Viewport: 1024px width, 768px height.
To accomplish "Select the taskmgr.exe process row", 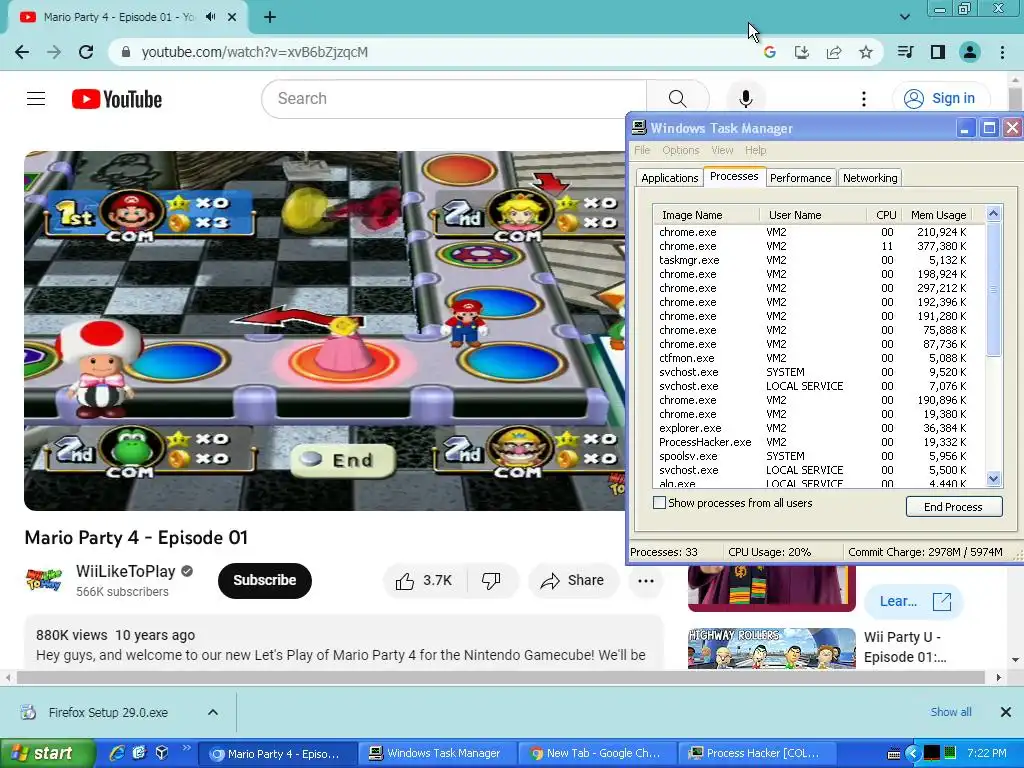I will pyautogui.click(x=818, y=260).
